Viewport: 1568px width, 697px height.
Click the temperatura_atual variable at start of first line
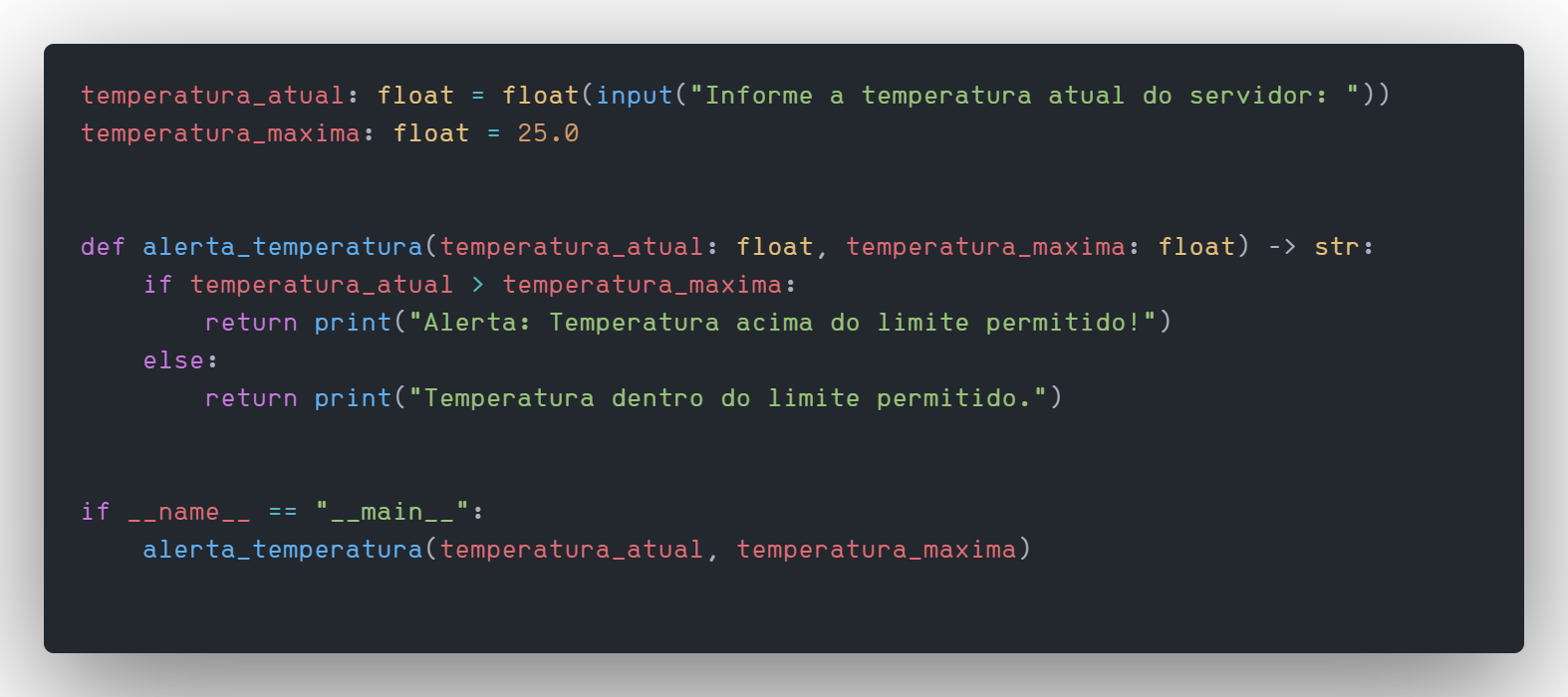(212, 96)
